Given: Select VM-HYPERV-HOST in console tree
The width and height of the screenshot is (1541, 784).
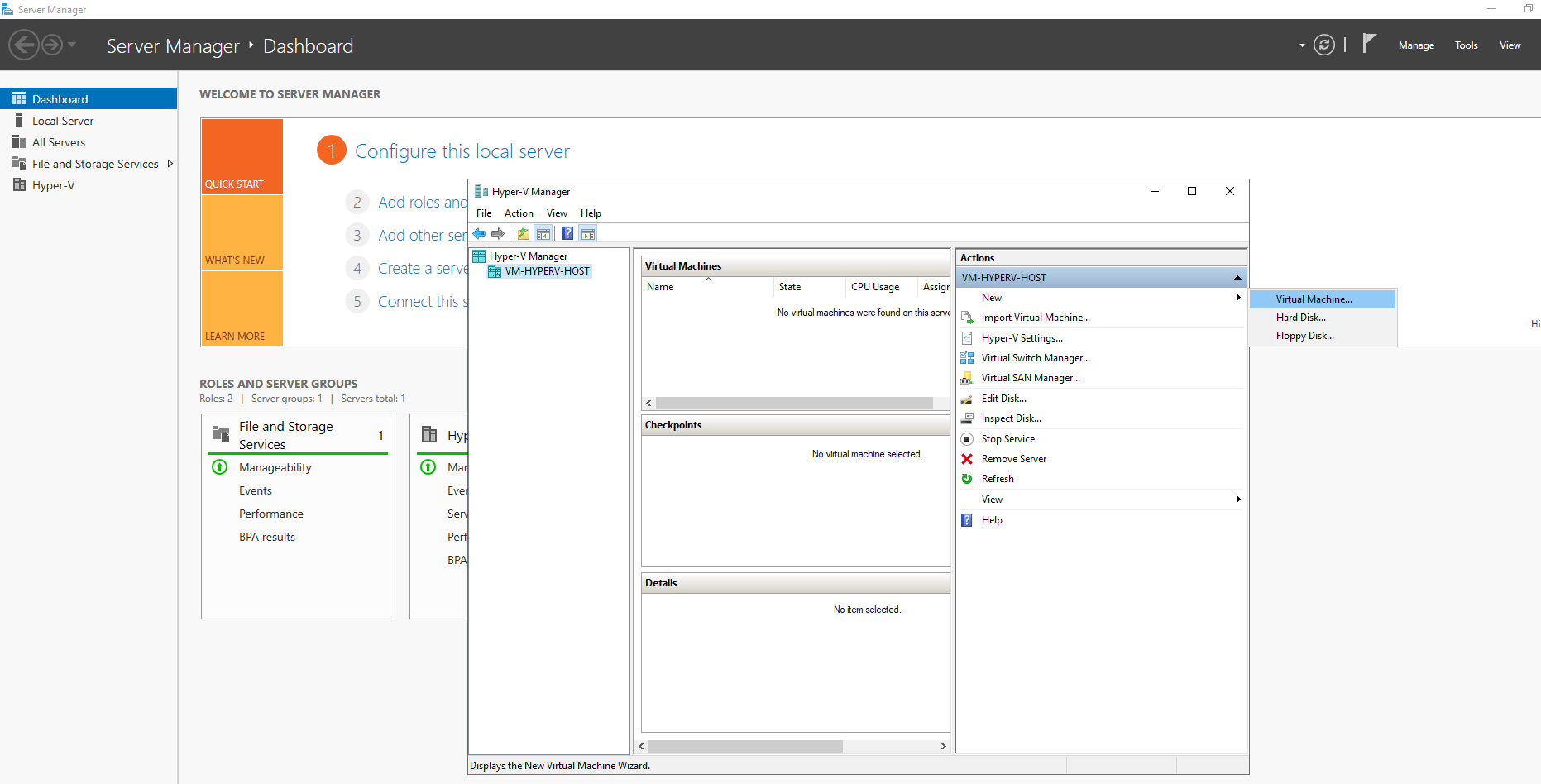Looking at the screenshot, I should (x=547, y=271).
